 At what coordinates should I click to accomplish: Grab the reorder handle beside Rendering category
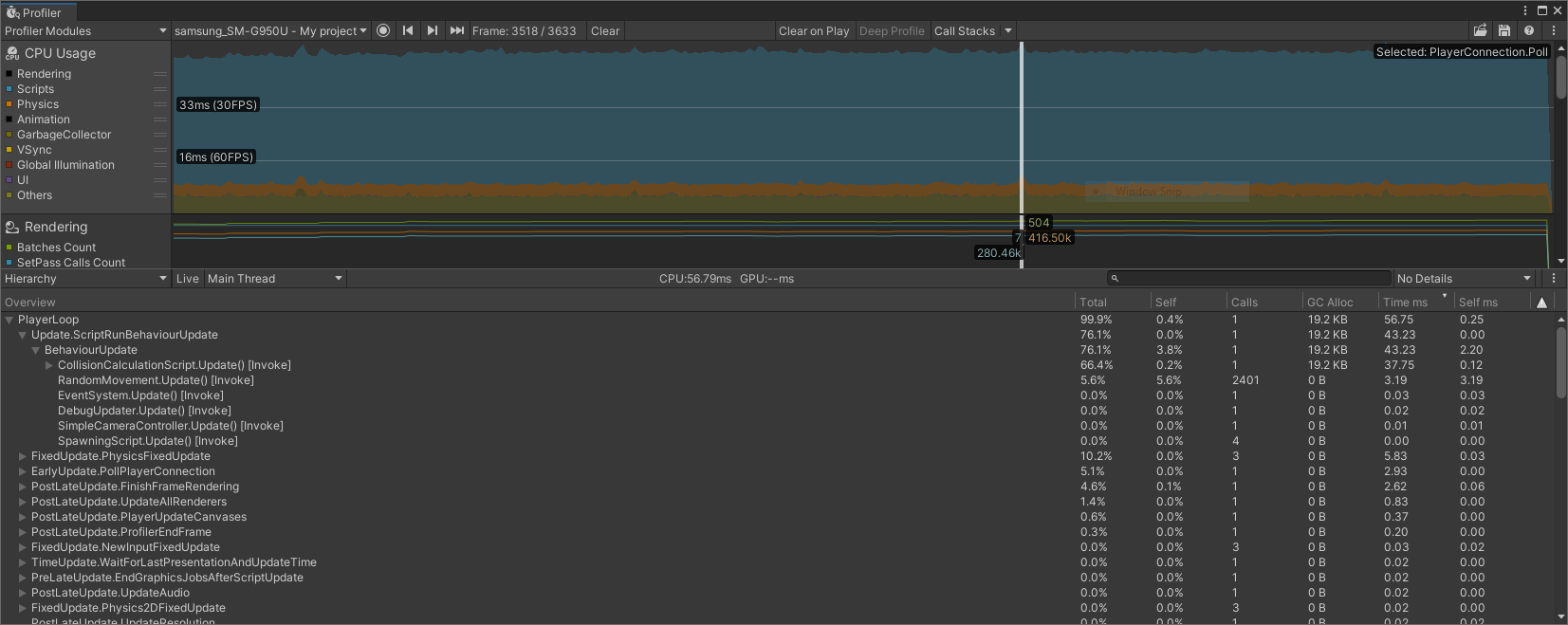tap(160, 74)
